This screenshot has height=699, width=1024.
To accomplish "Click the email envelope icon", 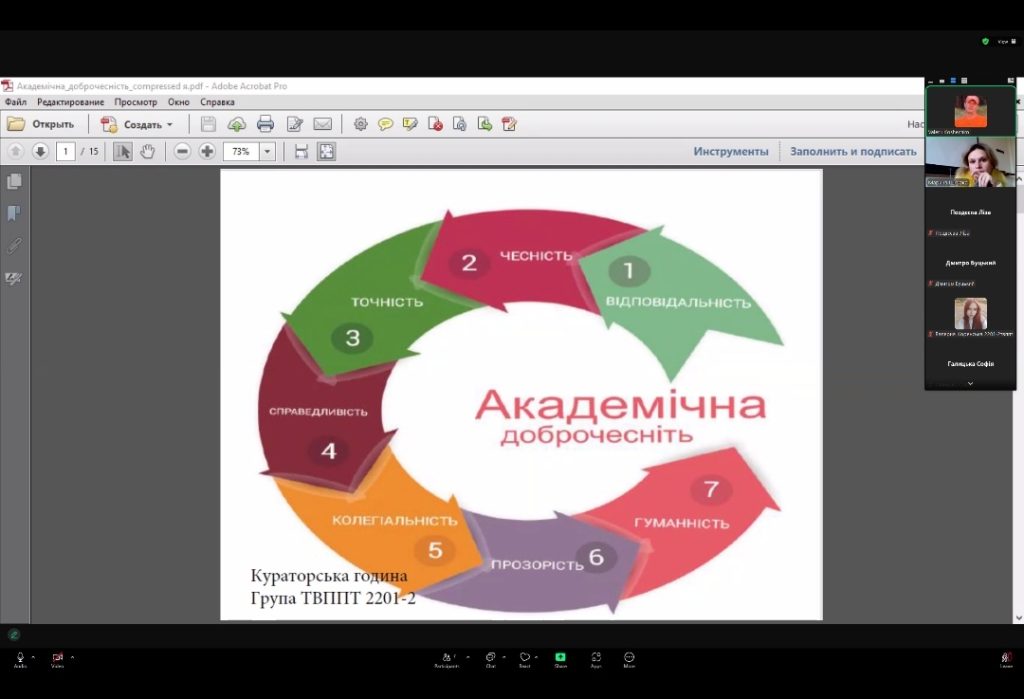I will [322, 124].
